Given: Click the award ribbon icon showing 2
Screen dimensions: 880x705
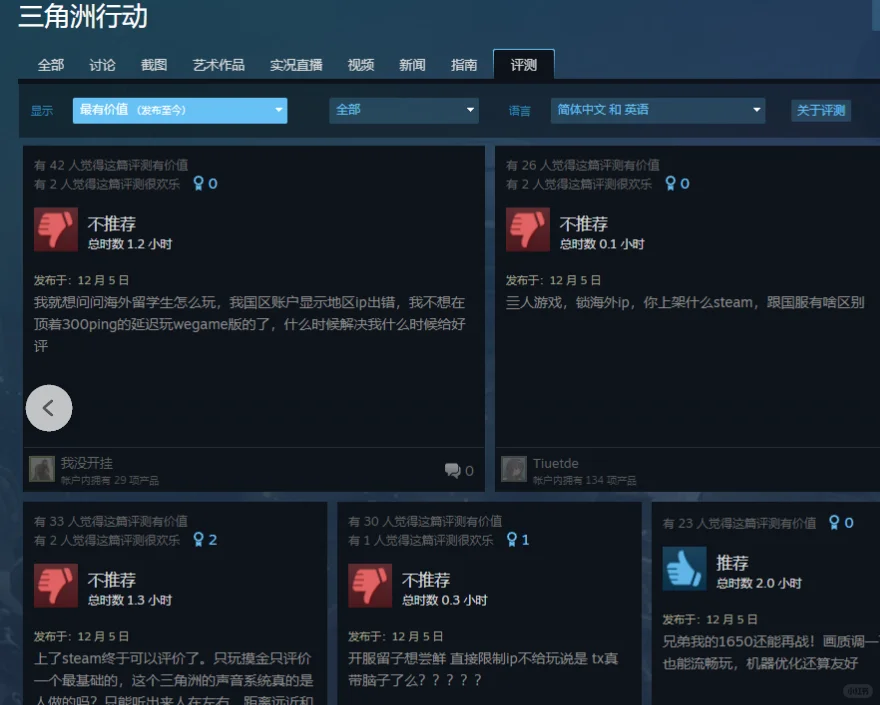Looking at the screenshot, I should point(199,540).
